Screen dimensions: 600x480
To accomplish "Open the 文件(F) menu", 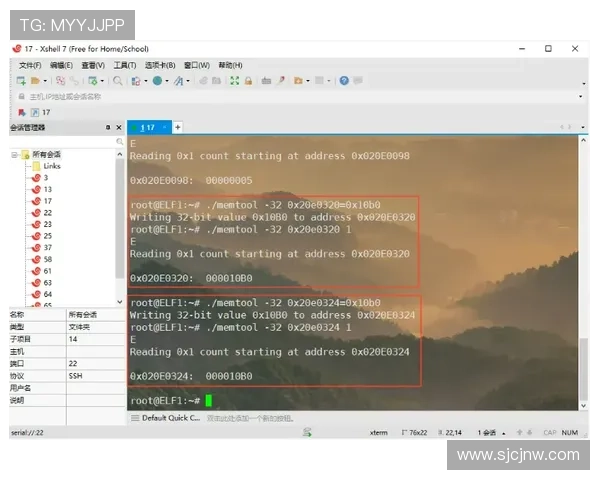I will (30, 65).
